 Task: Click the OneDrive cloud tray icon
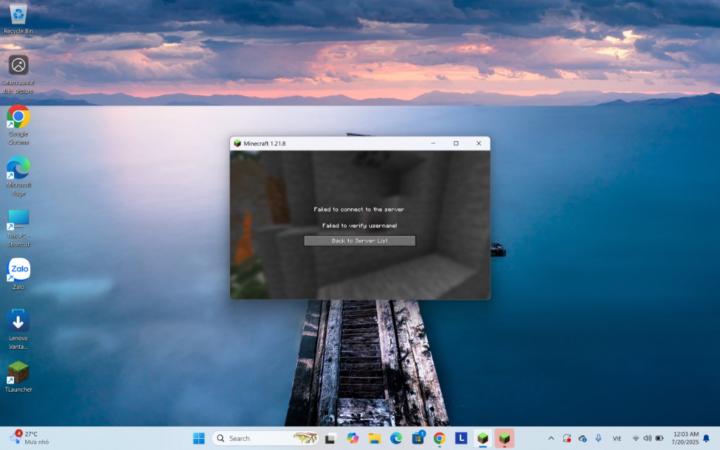click(582, 439)
